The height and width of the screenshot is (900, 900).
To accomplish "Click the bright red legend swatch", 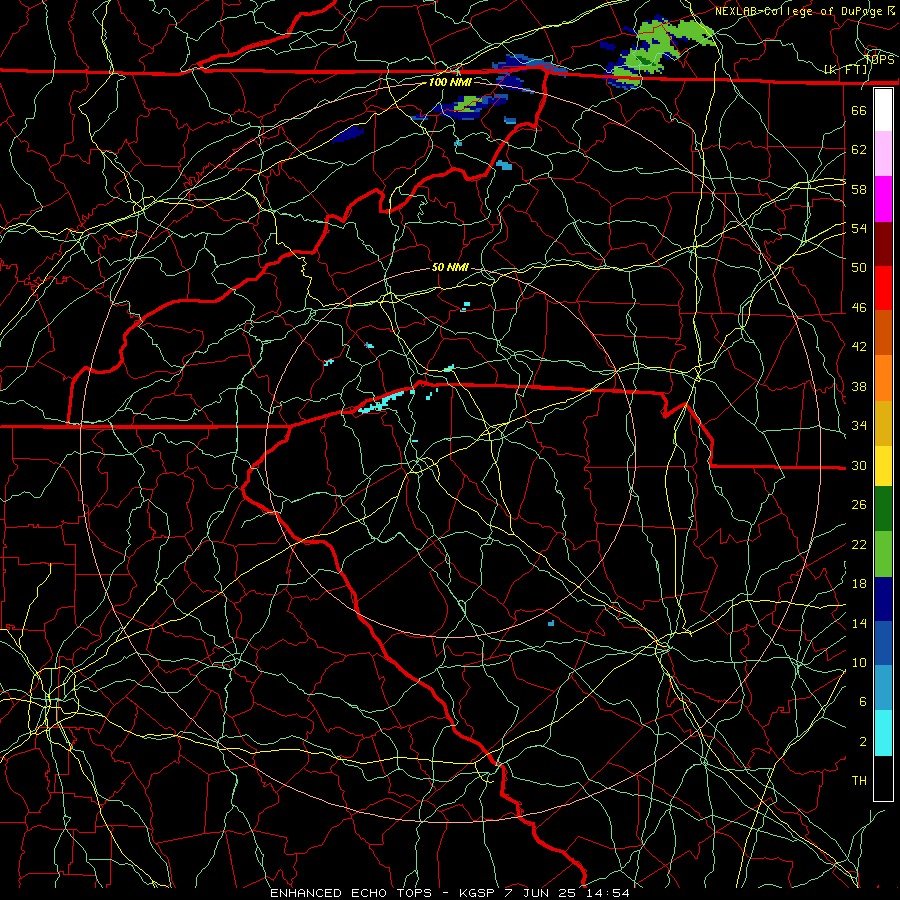I will (883, 288).
